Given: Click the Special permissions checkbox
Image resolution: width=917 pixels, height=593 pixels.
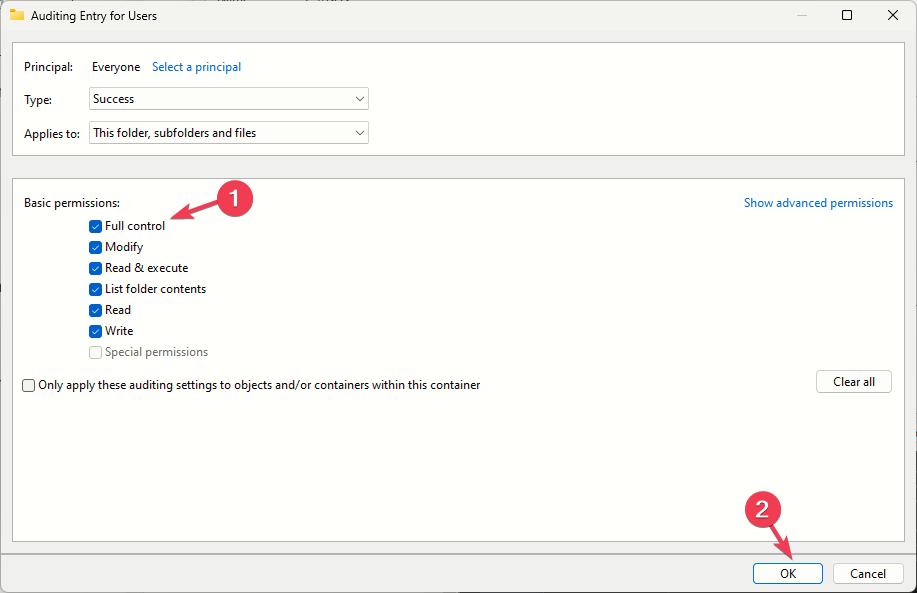Looking at the screenshot, I should 95,352.
